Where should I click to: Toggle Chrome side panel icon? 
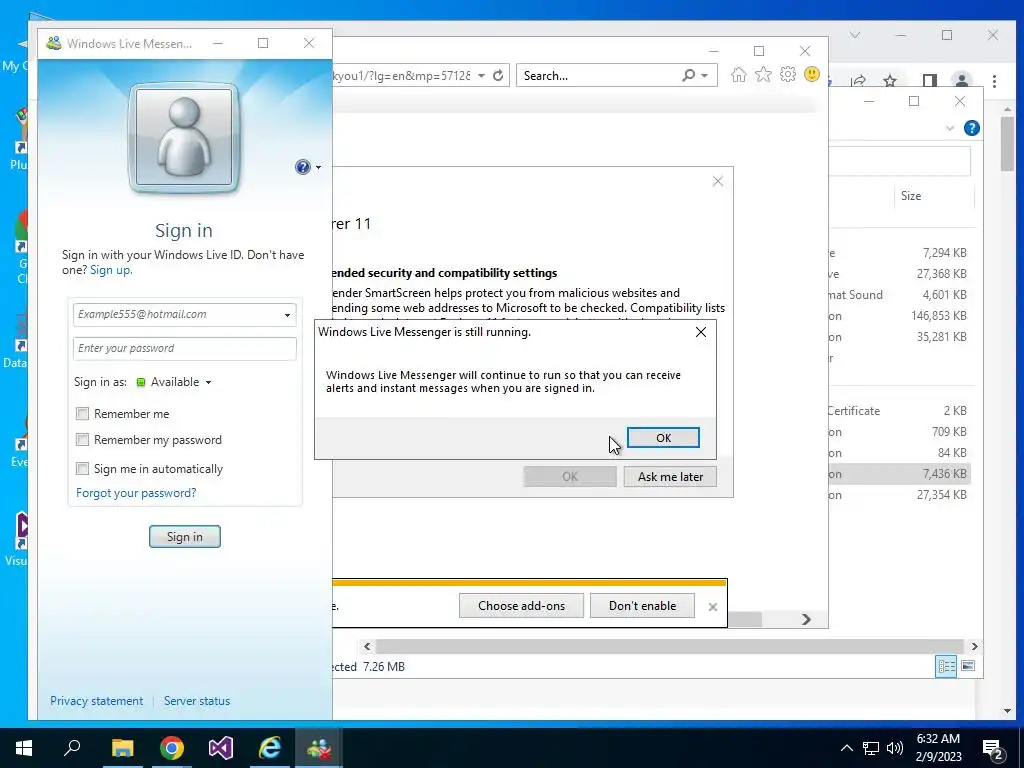(929, 81)
